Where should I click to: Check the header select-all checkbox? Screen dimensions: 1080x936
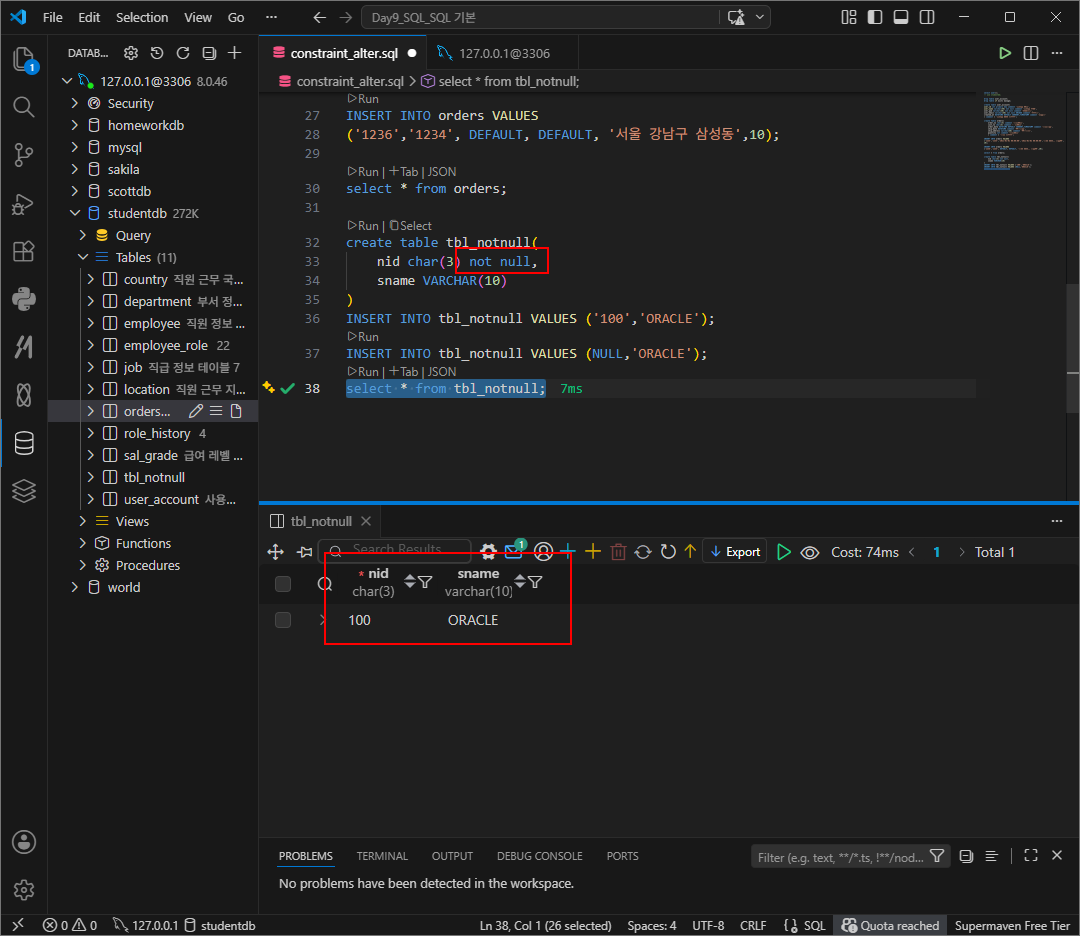(283, 584)
